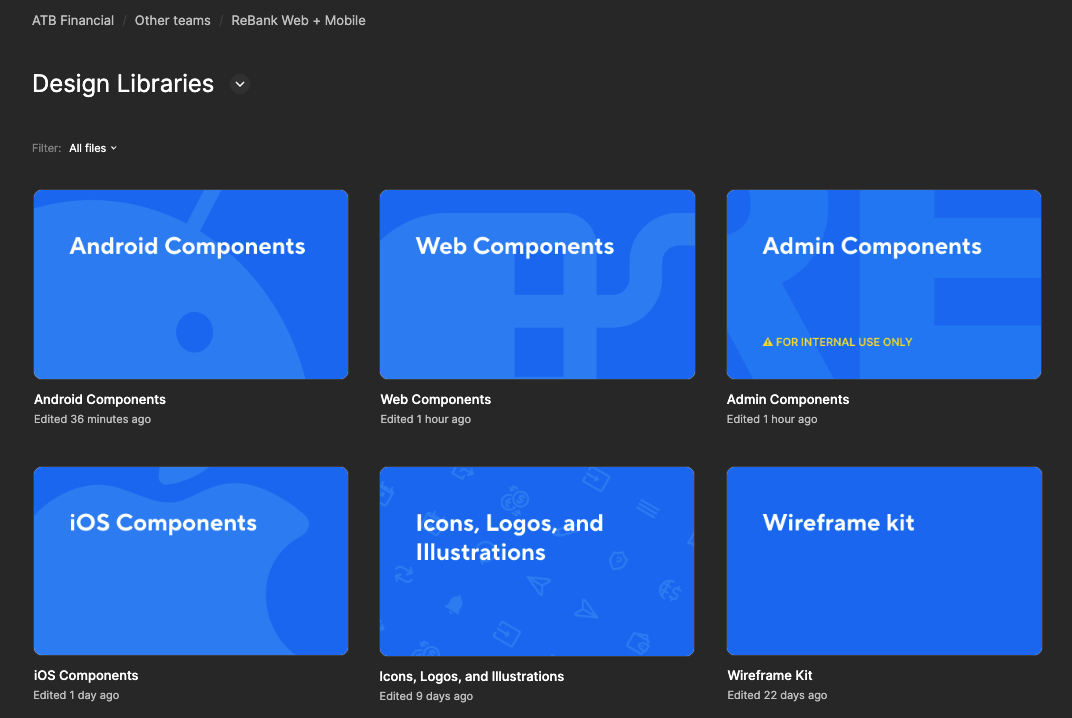Click 'Edited 1 hour ago' under Admin Components
Image resolution: width=1072 pixels, height=718 pixels.
pos(772,419)
